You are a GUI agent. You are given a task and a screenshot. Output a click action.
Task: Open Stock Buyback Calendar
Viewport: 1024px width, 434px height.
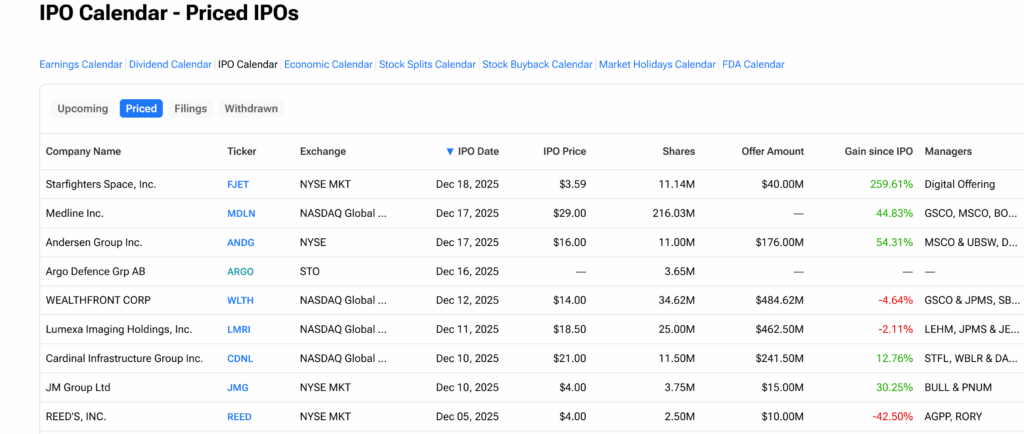537,64
